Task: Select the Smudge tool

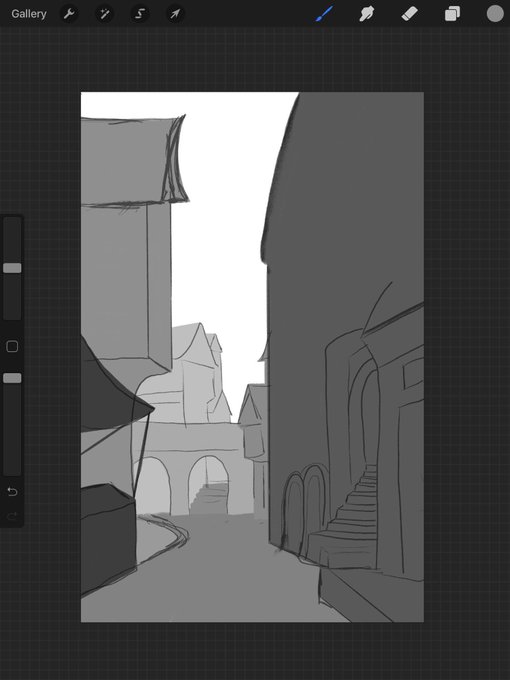Action: tap(367, 14)
